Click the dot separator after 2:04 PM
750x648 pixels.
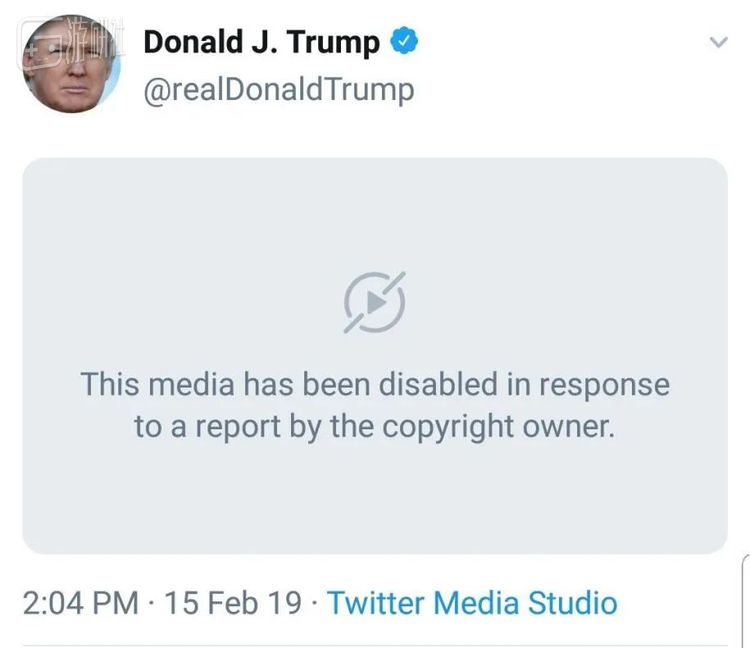pos(152,603)
